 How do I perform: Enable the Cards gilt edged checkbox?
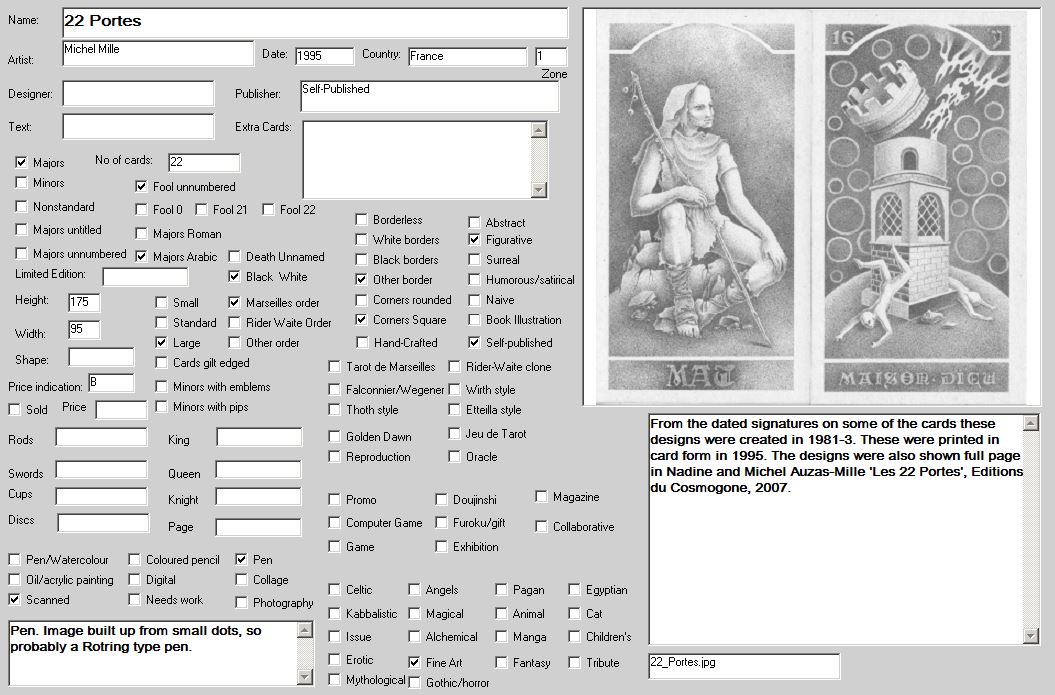tap(161, 363)
